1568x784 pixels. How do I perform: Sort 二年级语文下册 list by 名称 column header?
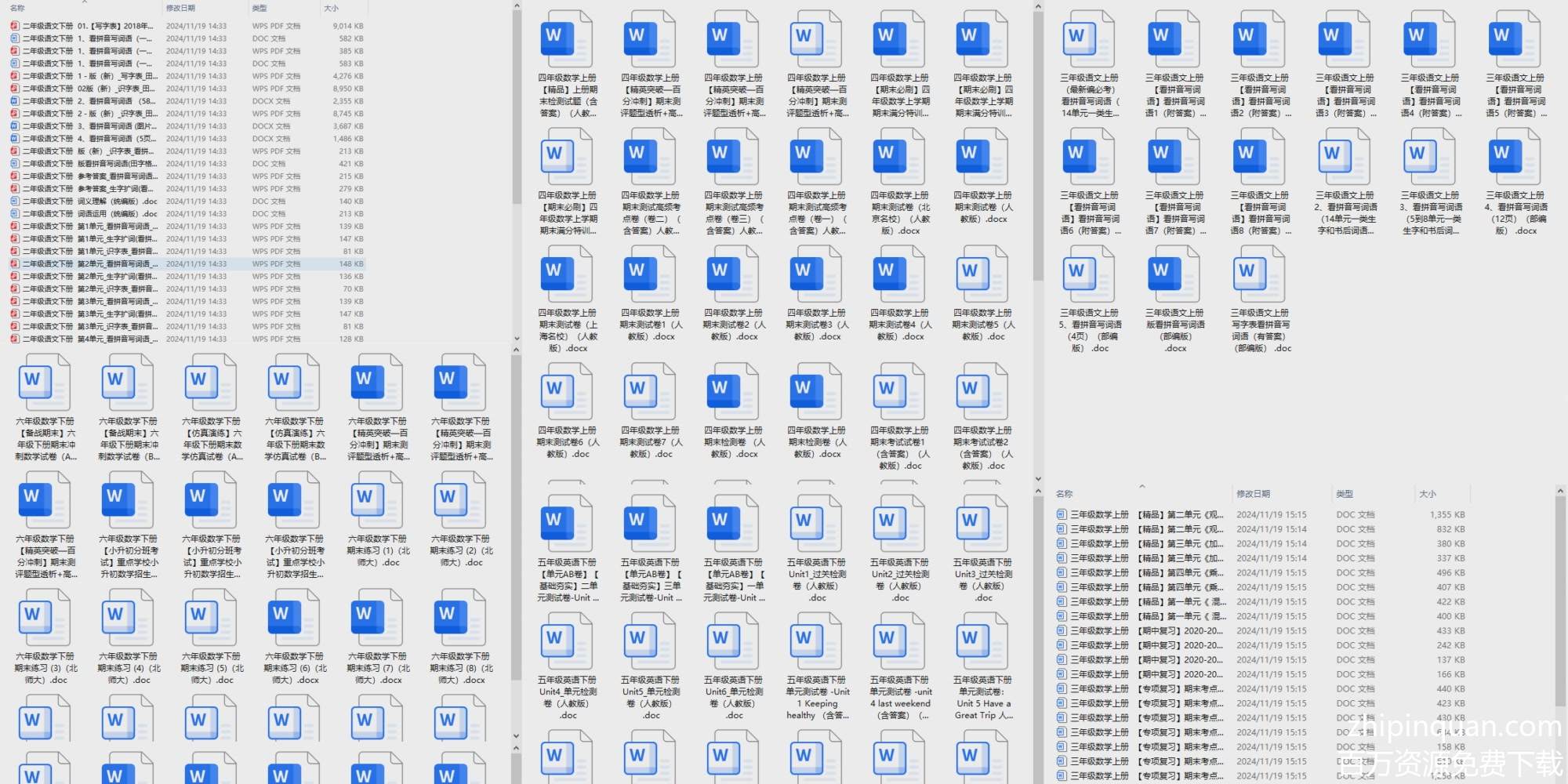click(17, 8)
